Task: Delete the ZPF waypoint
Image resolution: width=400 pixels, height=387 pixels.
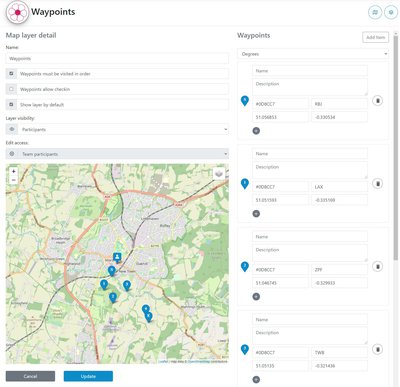Action: pyautogui.click(x=377, y=266)
